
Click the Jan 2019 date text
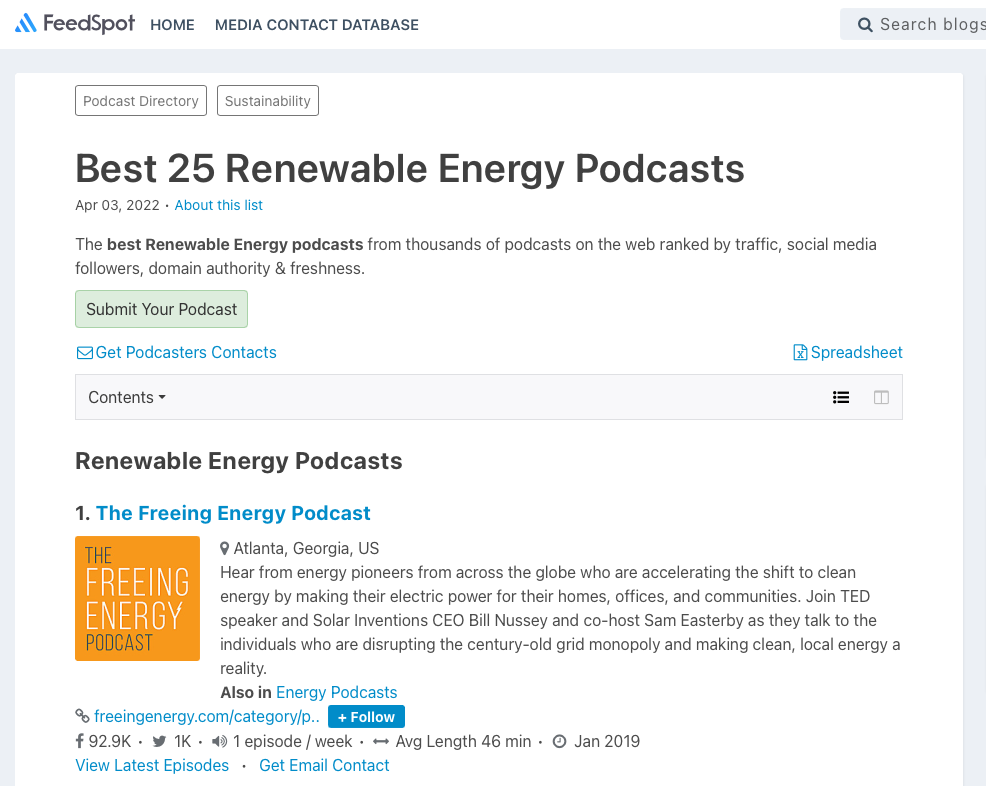(x=607, y=741)
